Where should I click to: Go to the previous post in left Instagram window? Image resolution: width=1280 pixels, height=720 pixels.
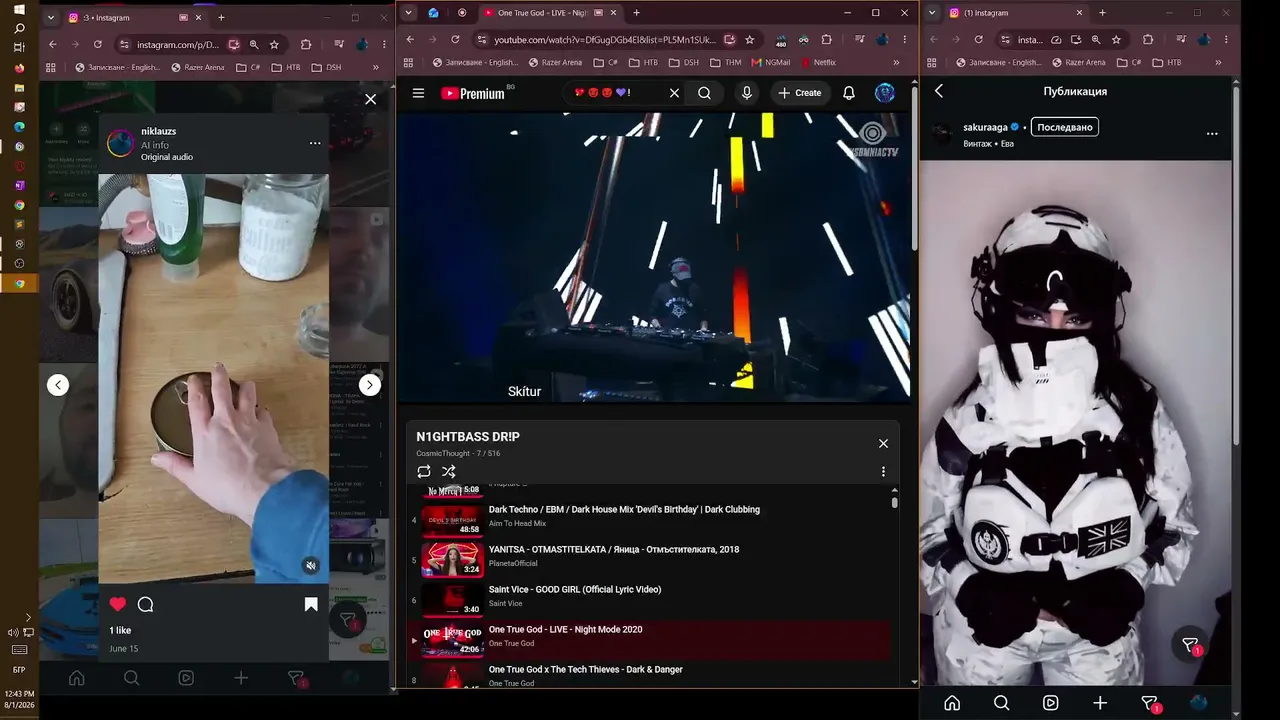point(58,385)
